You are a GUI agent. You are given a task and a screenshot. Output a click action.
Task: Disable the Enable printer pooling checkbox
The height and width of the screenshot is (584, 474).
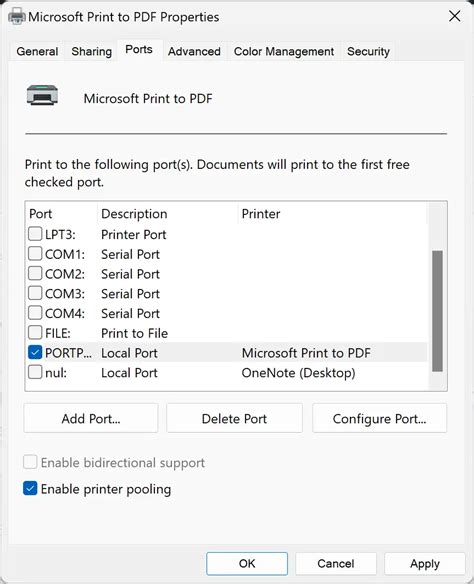[x=30, y=489]
